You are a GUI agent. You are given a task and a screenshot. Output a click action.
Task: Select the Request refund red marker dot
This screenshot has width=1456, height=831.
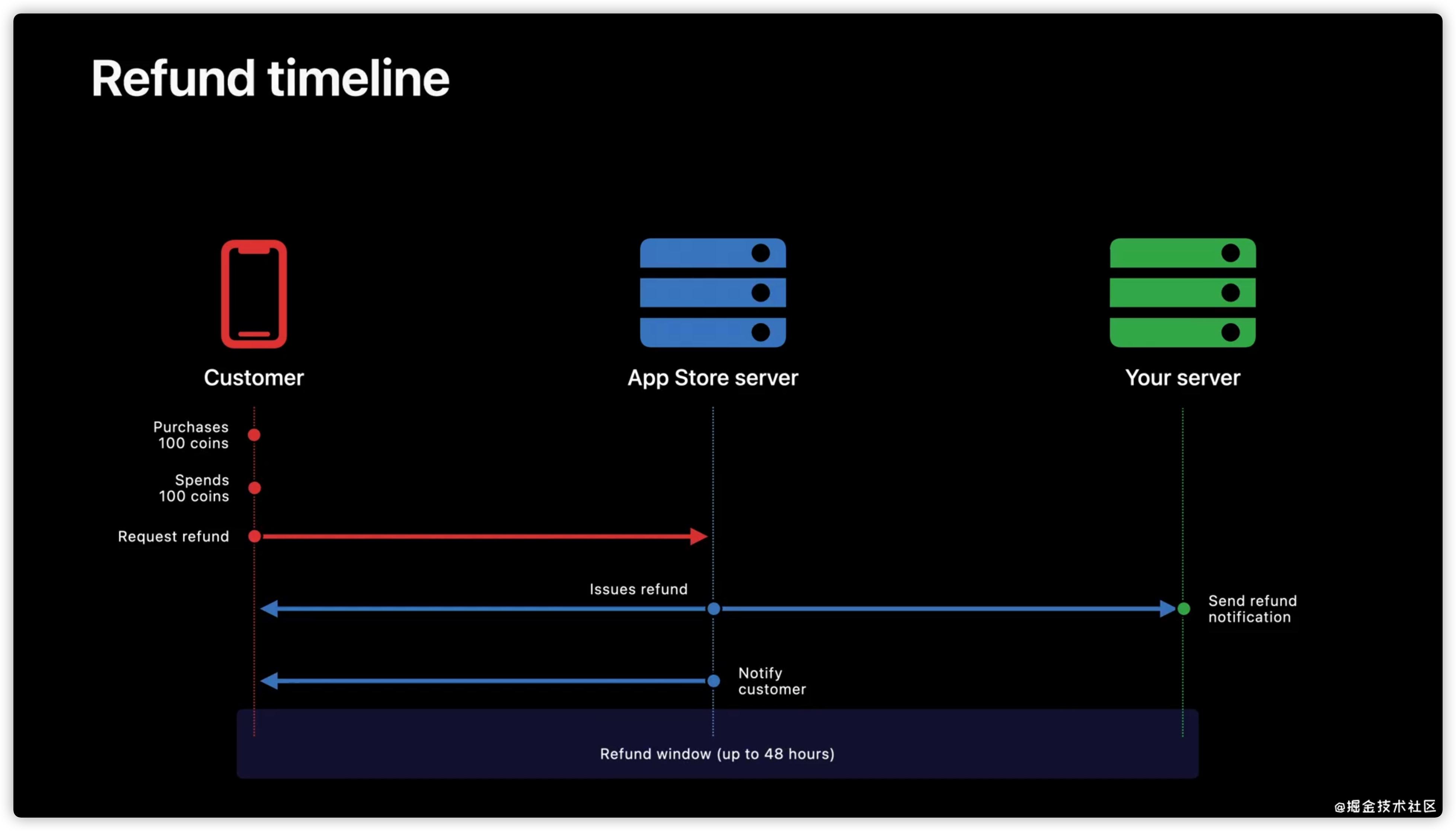coord(255,536)
